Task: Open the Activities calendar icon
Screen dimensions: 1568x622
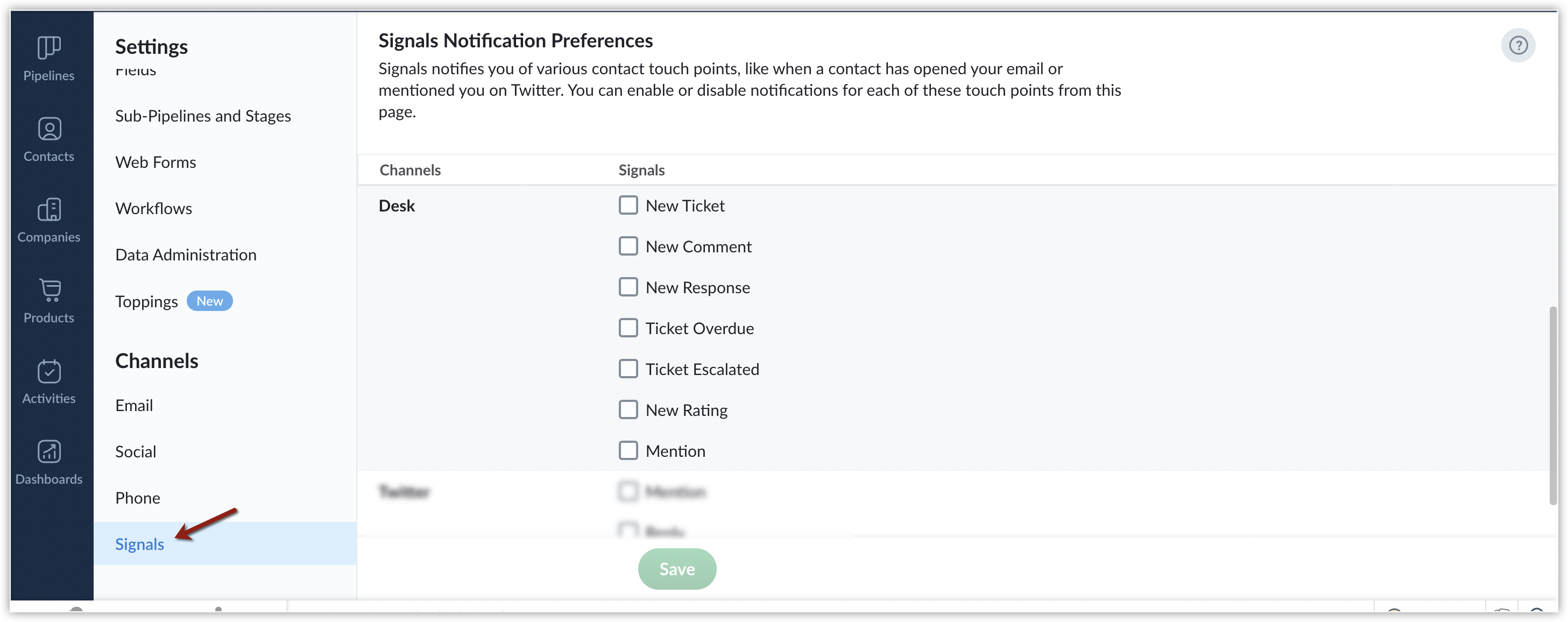Action: click(x=50, y=371)
